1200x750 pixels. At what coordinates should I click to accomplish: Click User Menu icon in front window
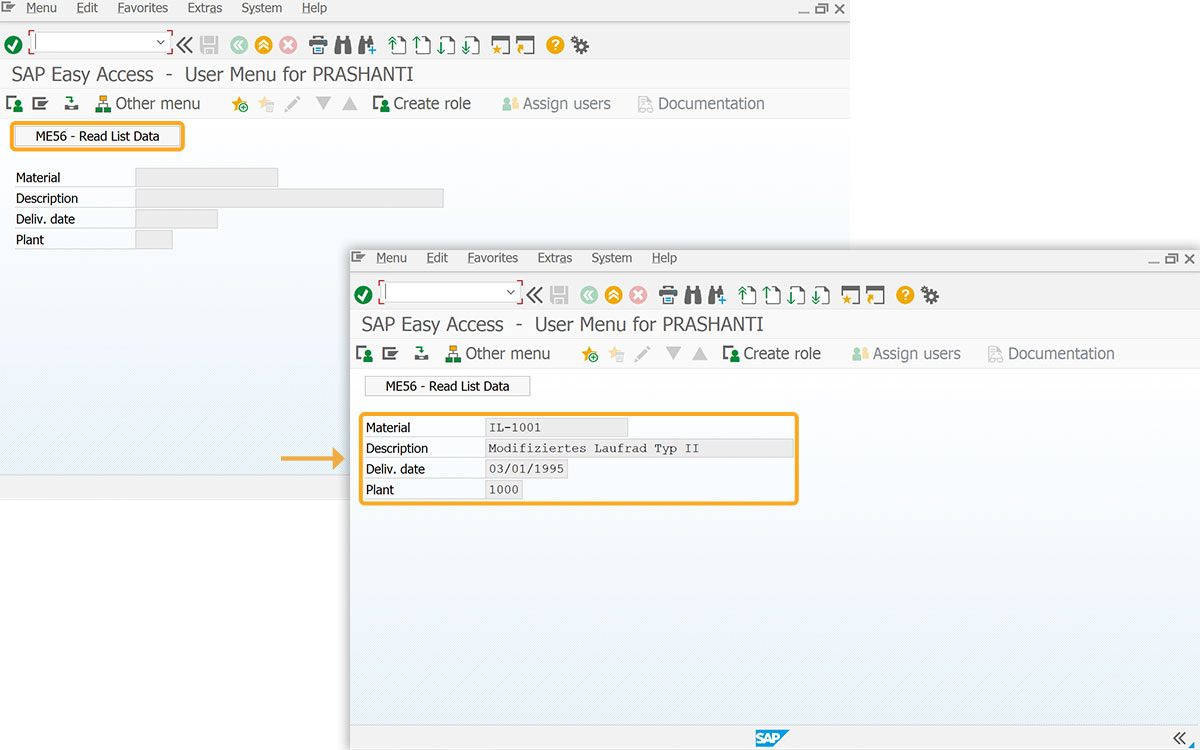(365, 354)
